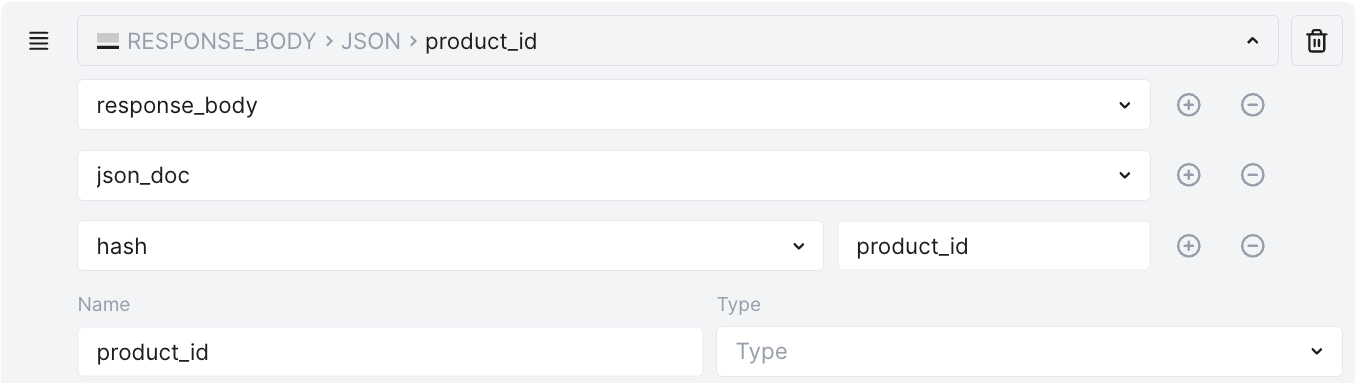Remove the hash row with the minus icon
The image size is (1368, 383).
point(1252,246)
